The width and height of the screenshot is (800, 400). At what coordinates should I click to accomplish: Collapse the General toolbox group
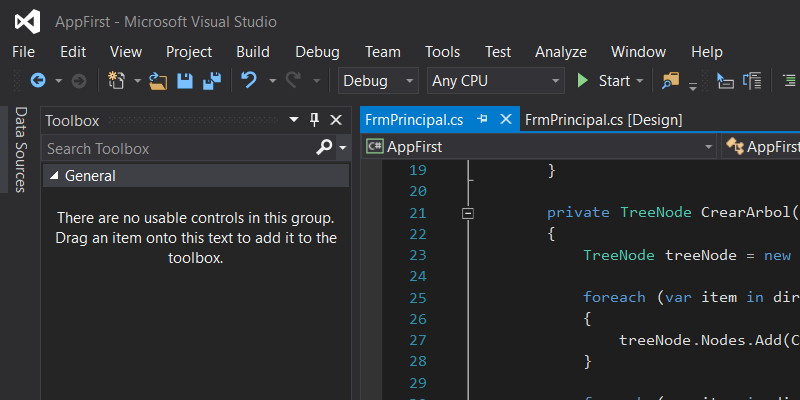pos(54,176)
